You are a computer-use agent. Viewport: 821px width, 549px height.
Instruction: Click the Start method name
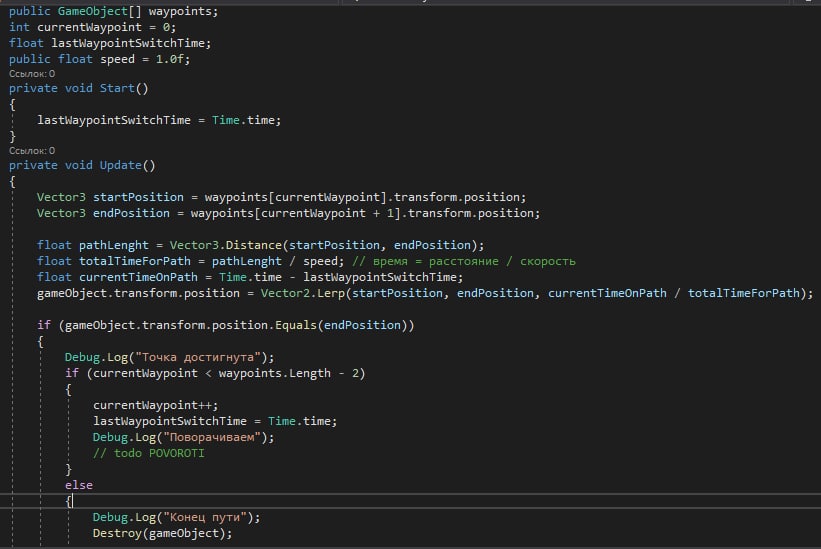coord(117,88)
